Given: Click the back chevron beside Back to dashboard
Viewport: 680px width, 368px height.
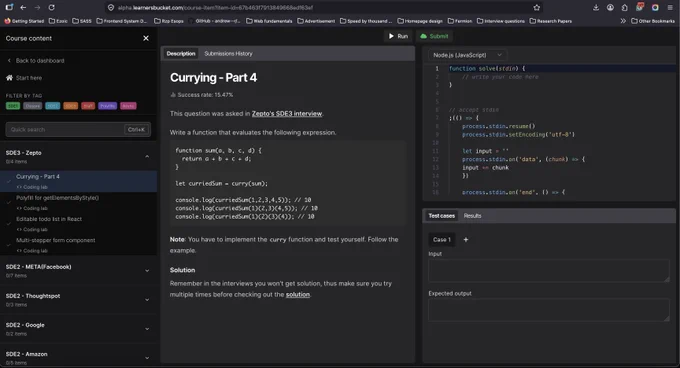Looking at the screenshot, I should pyautogui.click(x=9, y=61).
